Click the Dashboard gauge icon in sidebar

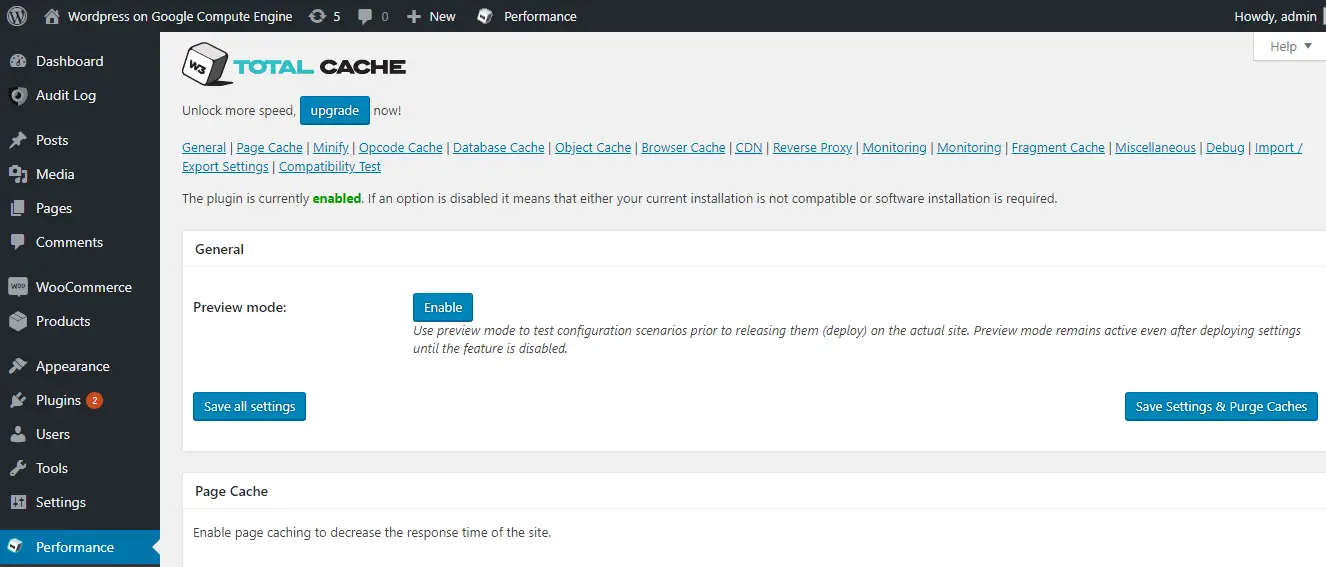click(x=18, y=61)
